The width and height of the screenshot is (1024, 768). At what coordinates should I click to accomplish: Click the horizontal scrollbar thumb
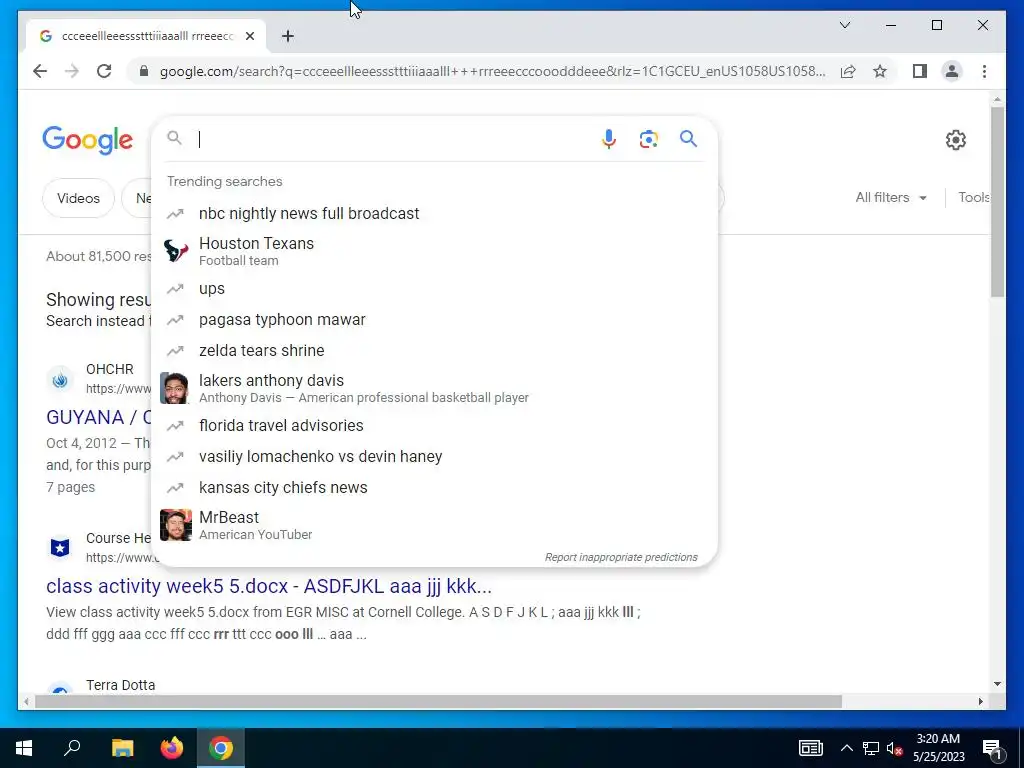click(x=438, y=702)
